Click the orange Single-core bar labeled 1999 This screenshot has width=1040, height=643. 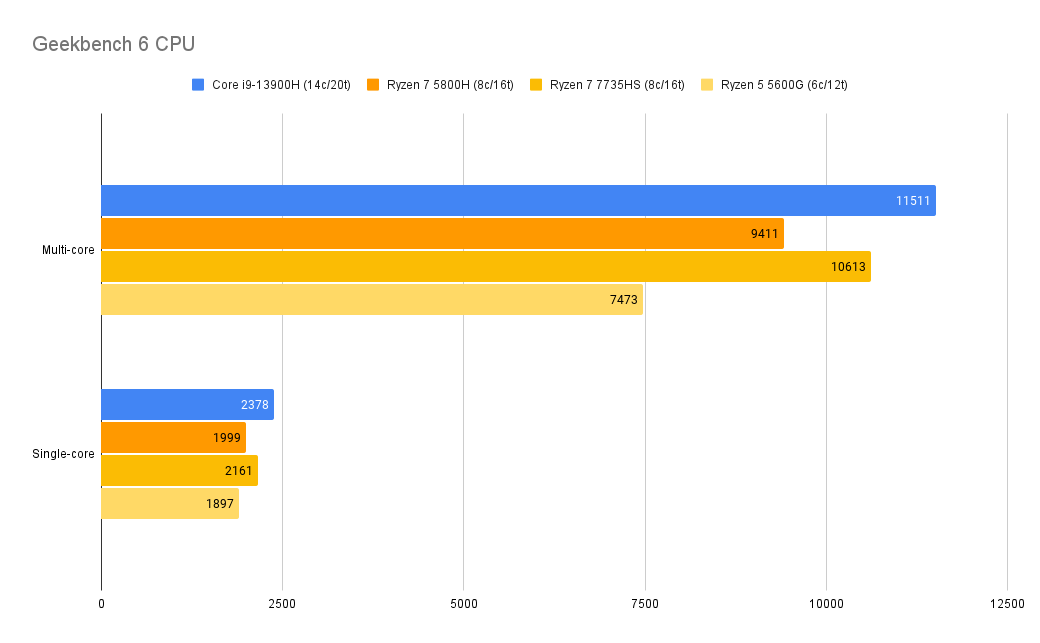173,438
